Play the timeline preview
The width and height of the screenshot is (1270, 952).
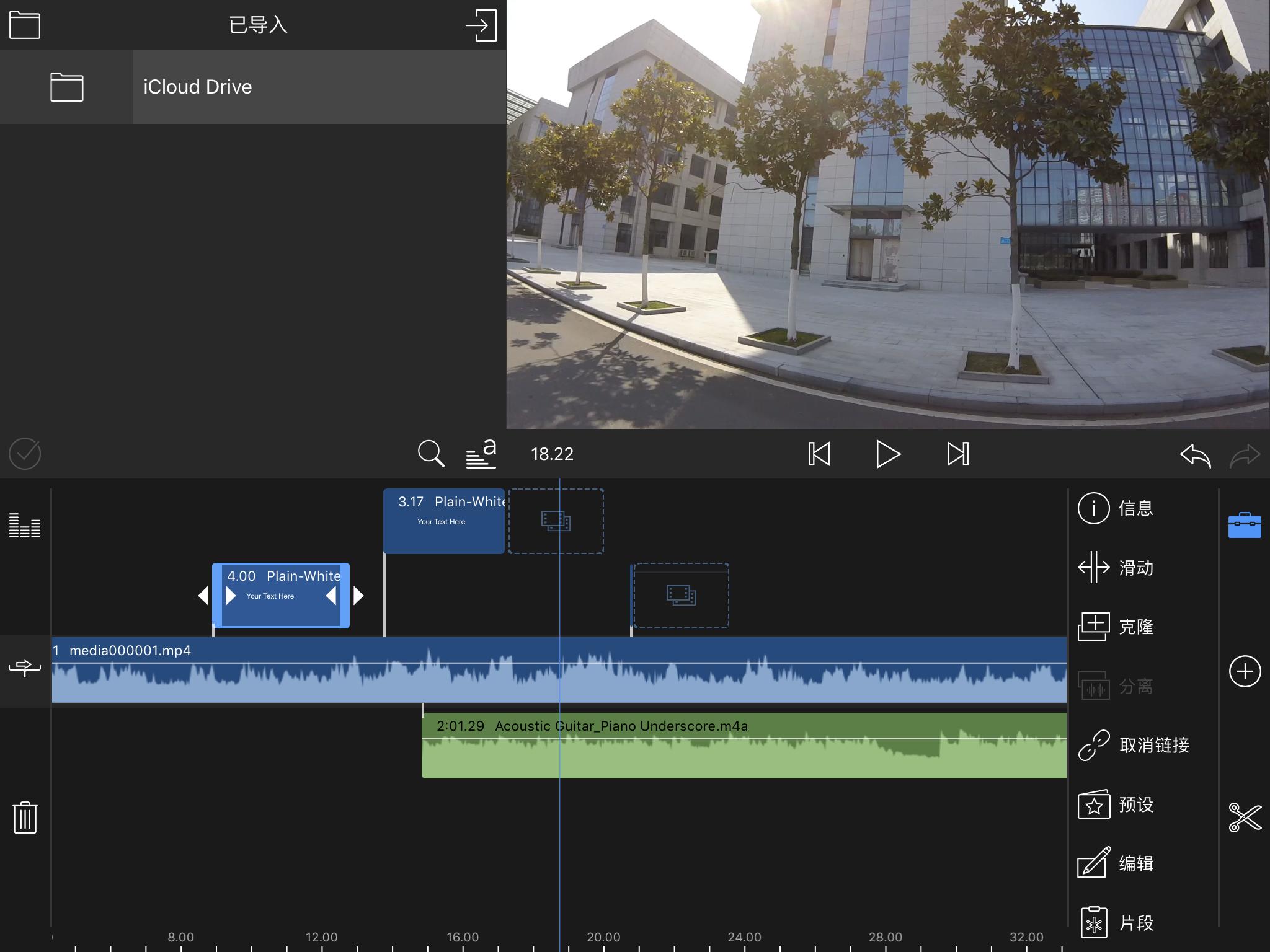888,454
